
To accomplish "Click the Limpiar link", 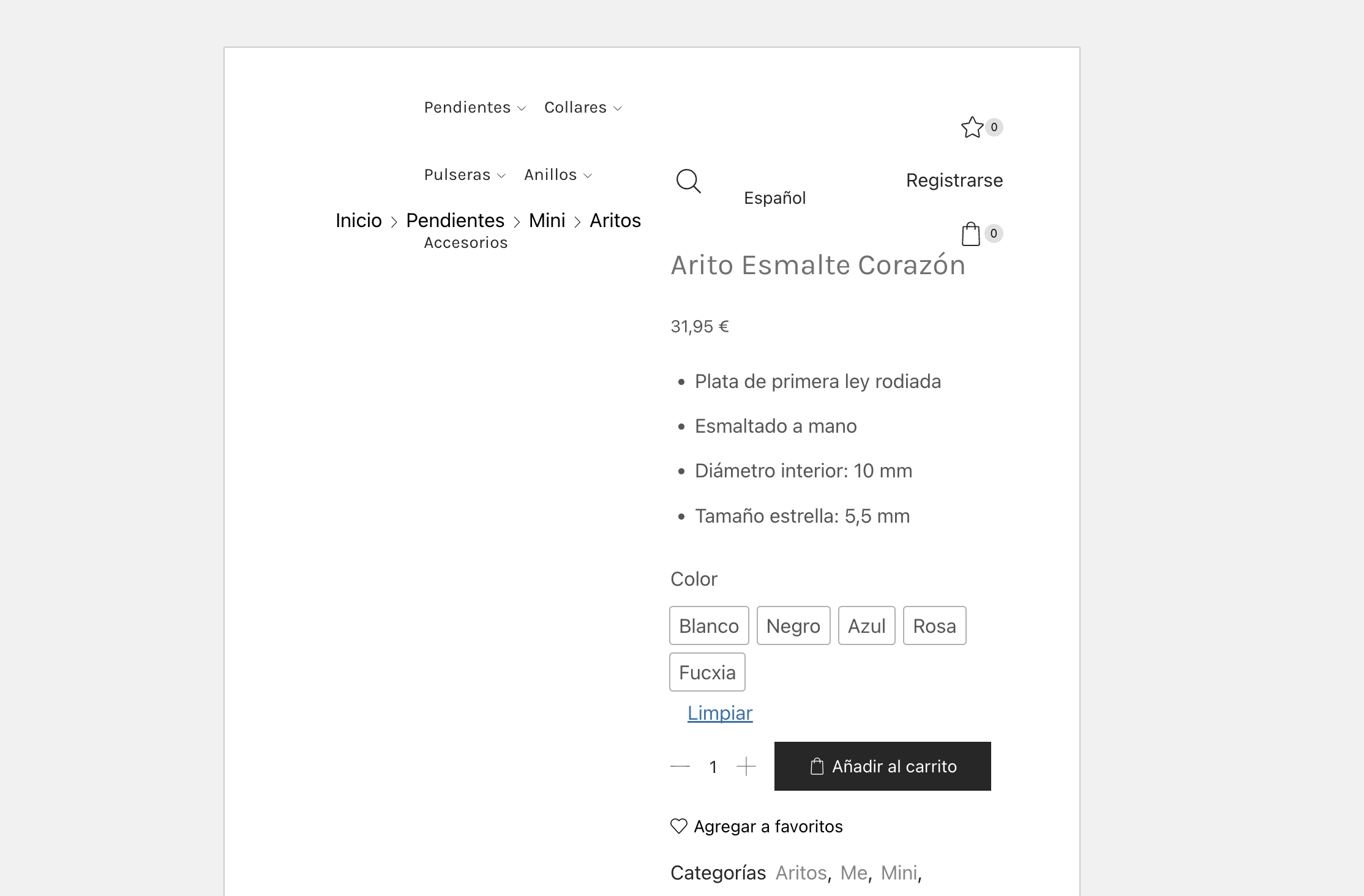I will [720, 713].
